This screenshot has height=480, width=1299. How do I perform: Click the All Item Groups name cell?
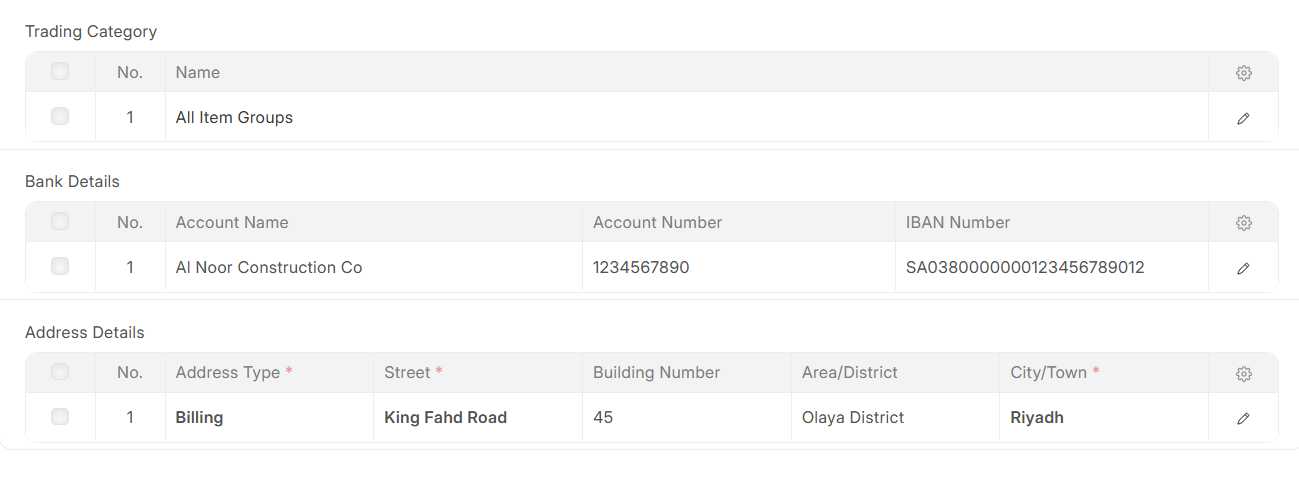click(x=234, y=117)
